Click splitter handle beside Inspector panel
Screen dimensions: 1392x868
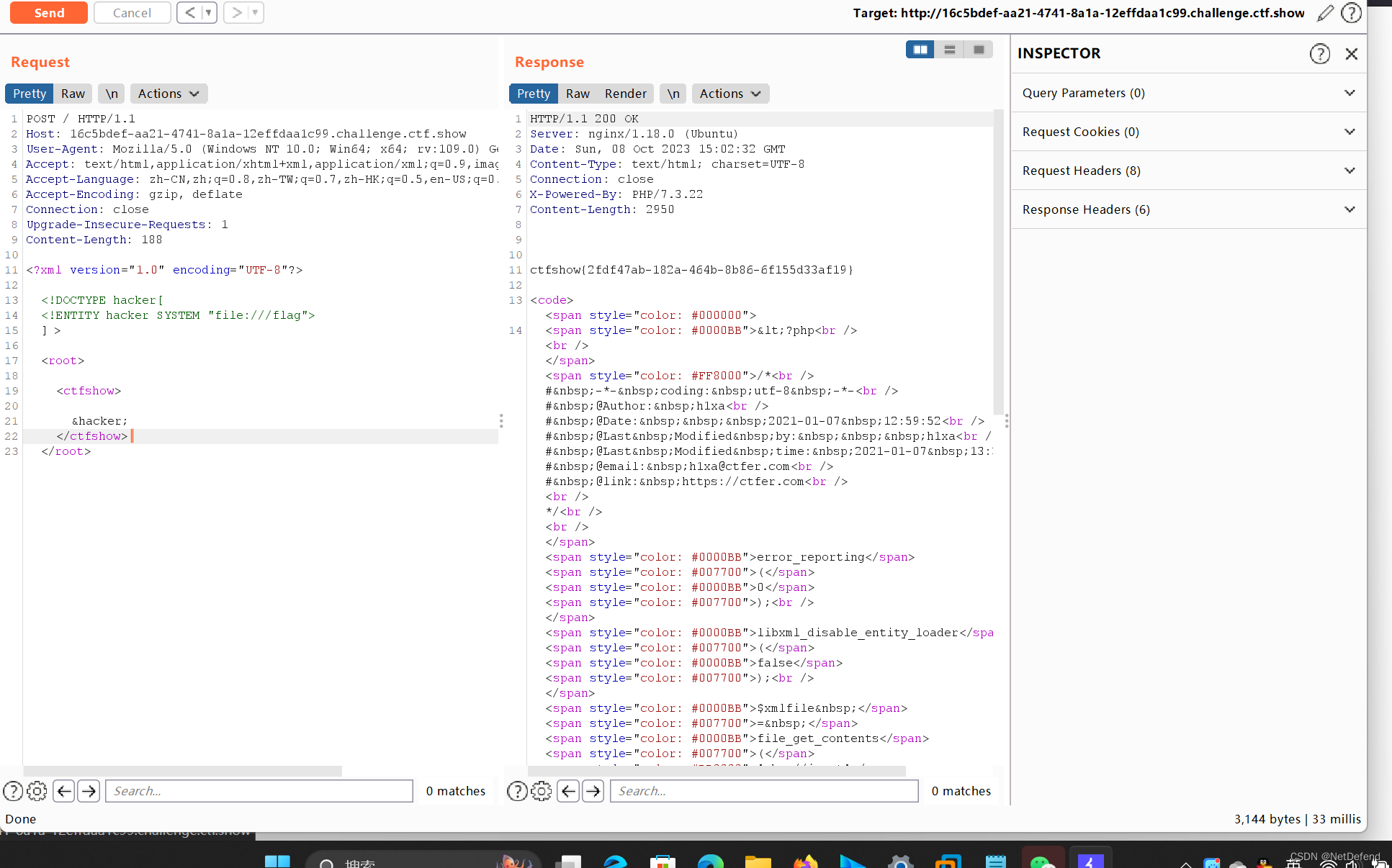[1007, 421]
